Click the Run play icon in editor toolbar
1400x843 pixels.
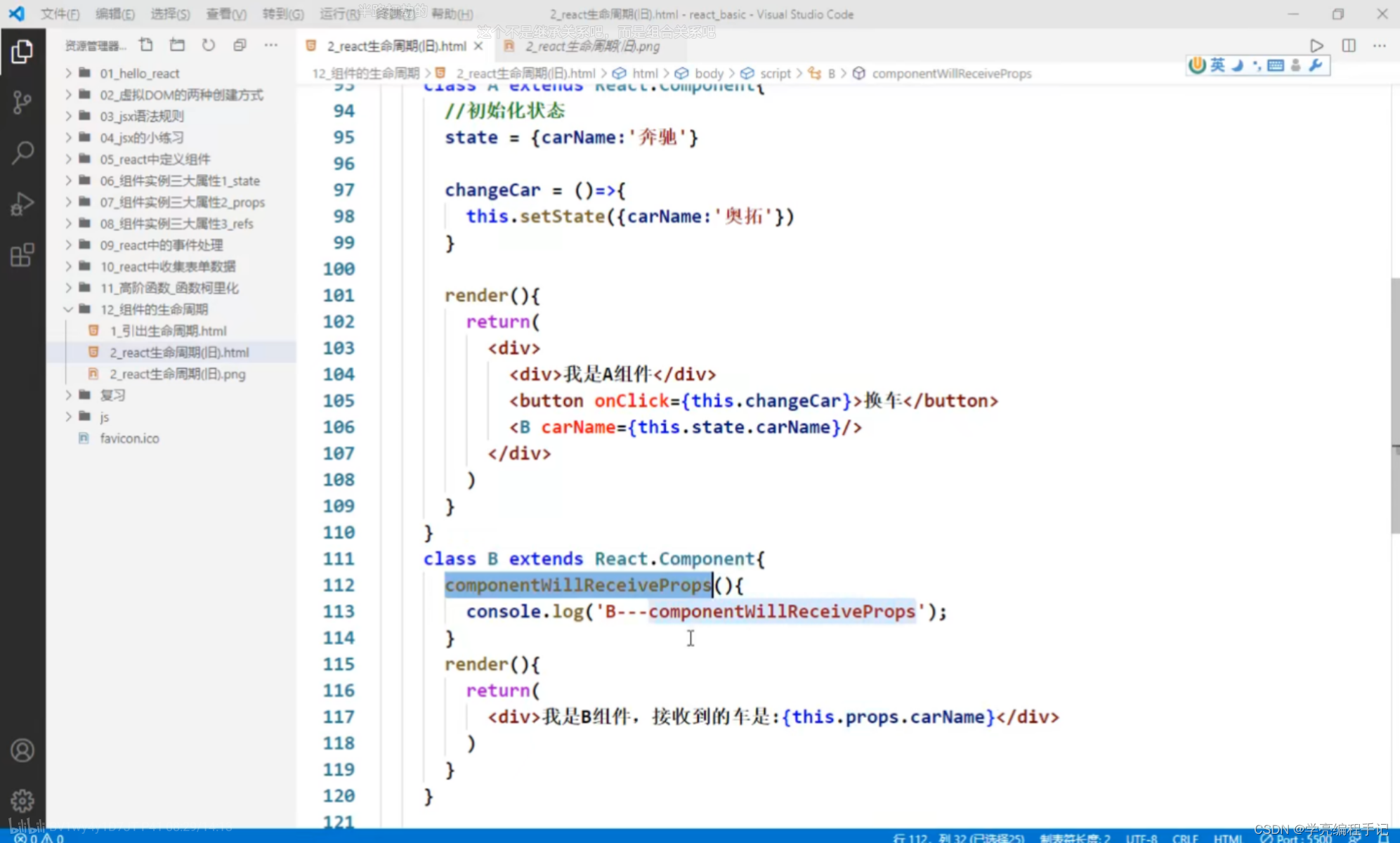1316,46
